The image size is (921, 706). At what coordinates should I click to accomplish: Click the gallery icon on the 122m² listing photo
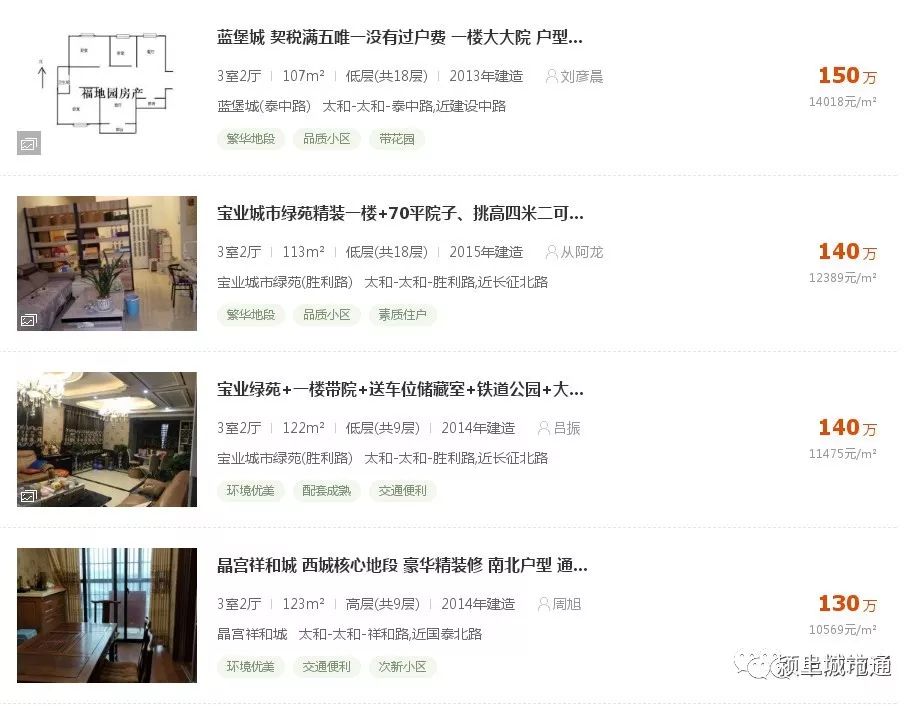(29, 496)
